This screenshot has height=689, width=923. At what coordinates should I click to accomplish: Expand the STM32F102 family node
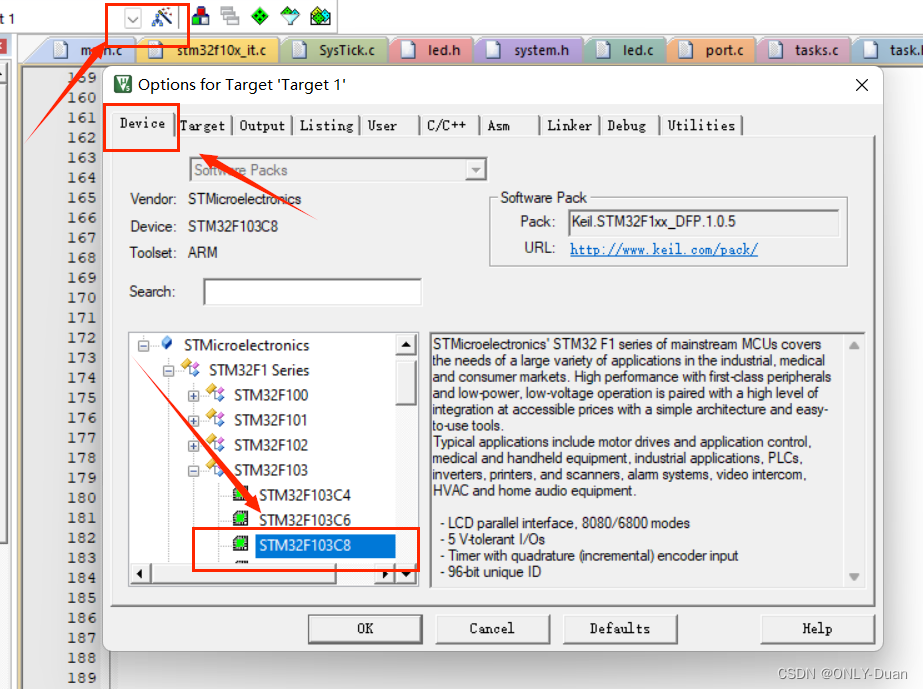click(194, 446)
